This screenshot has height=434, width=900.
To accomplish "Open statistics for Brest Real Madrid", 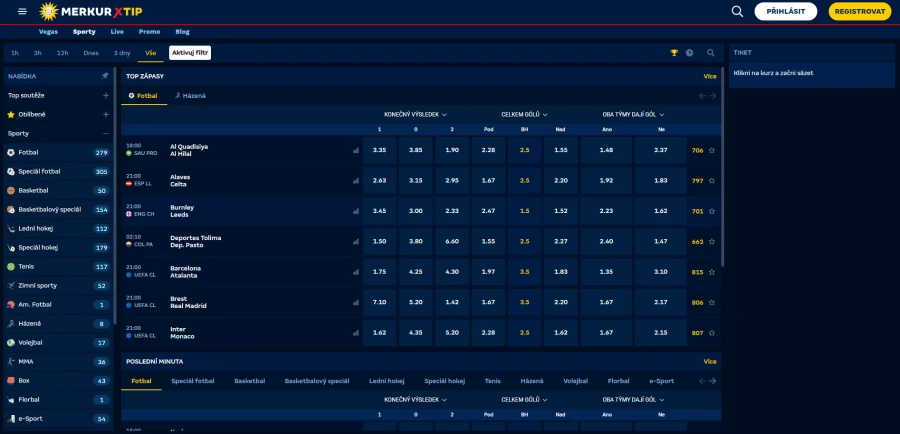I will pyautogui.click(x=356, y=303).
